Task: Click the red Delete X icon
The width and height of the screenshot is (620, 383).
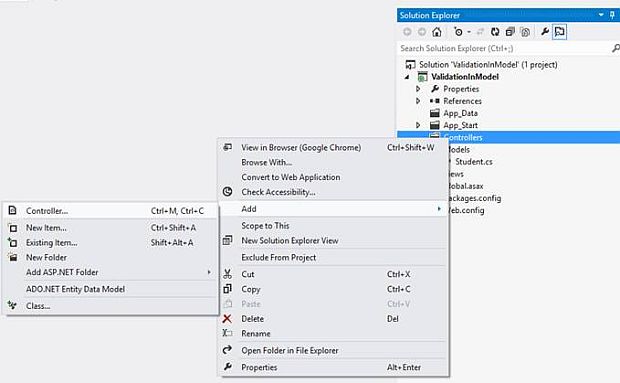Action: [227, 319]
